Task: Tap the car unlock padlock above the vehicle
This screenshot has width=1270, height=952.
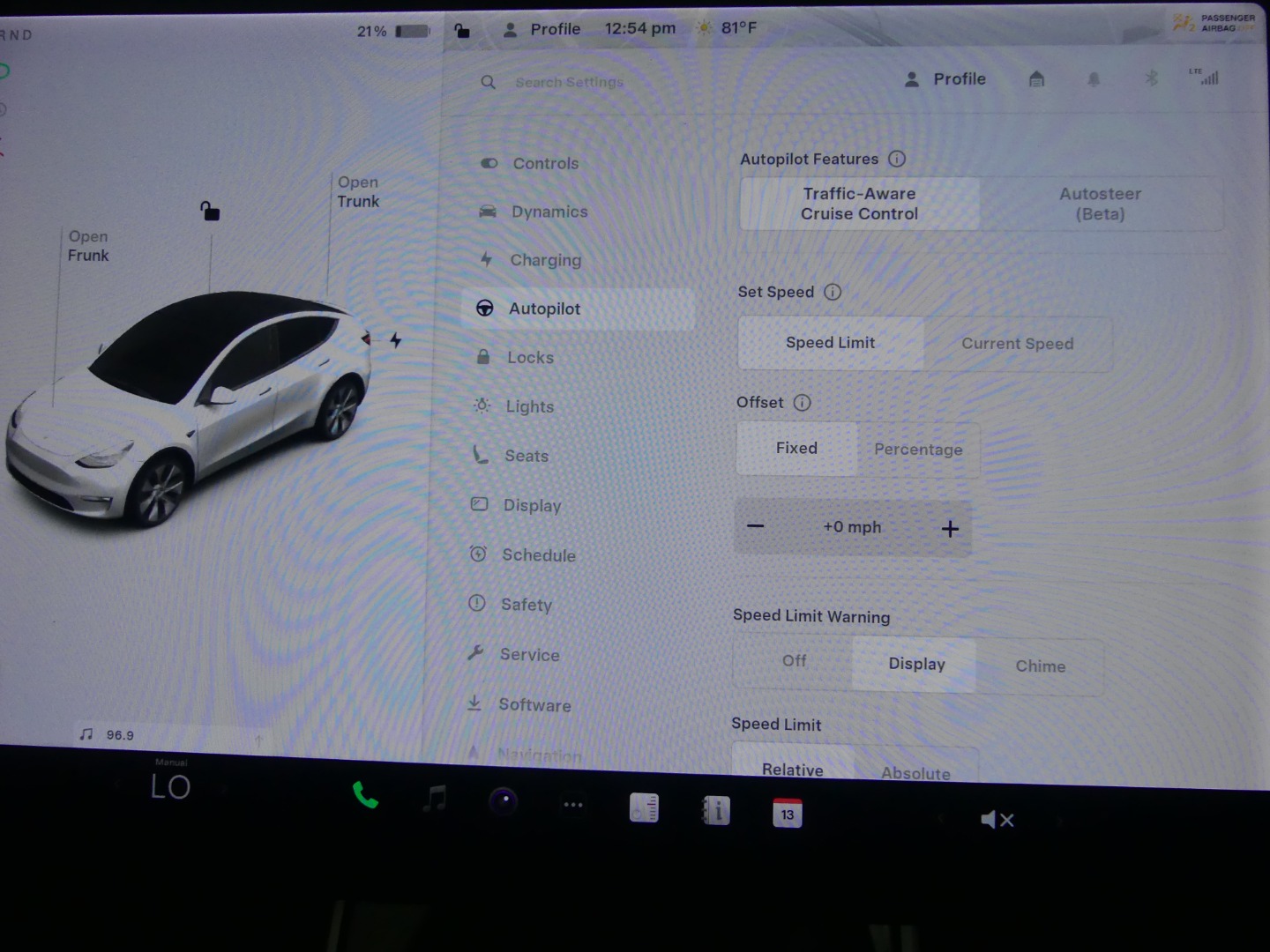Action: click(210, 211)
